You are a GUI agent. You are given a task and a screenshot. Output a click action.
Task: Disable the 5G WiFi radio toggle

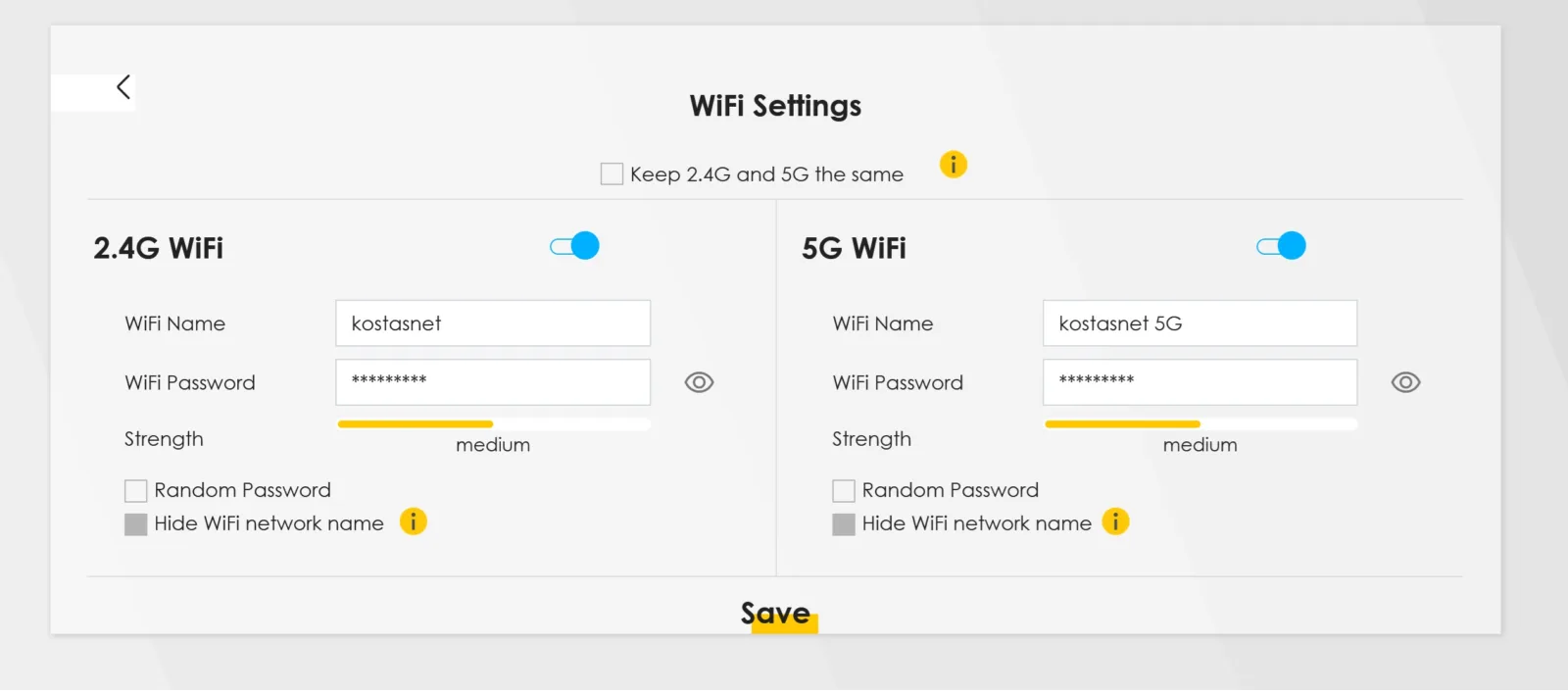[1281, 245]
